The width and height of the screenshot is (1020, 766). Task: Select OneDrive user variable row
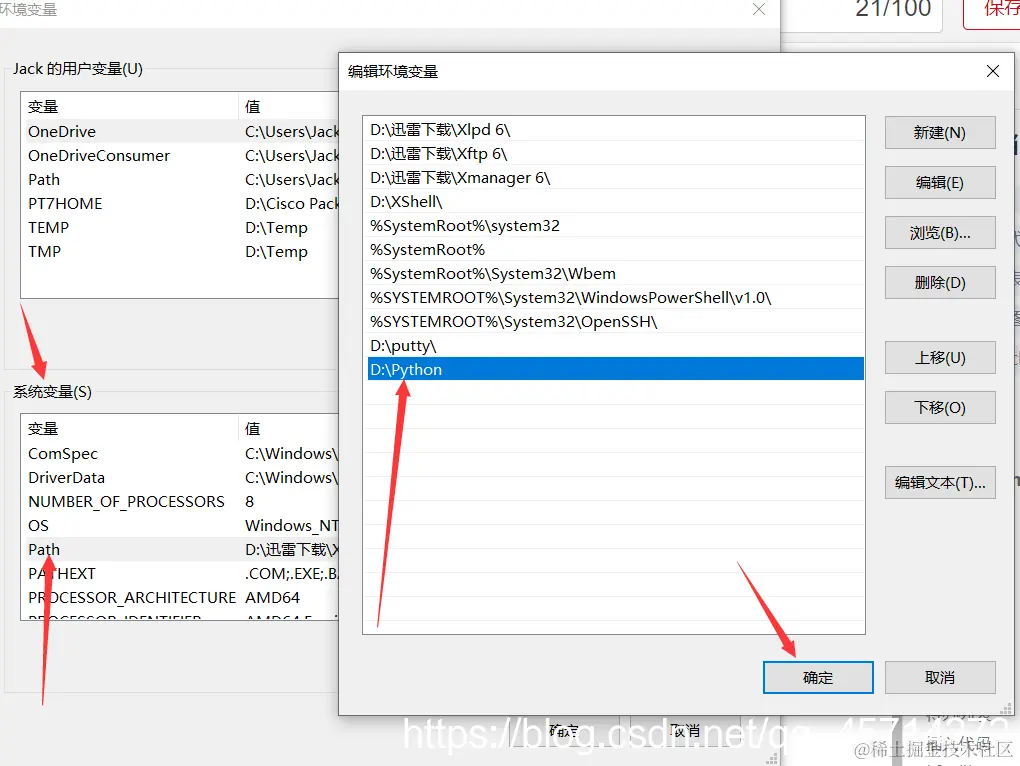pos(182,131)
